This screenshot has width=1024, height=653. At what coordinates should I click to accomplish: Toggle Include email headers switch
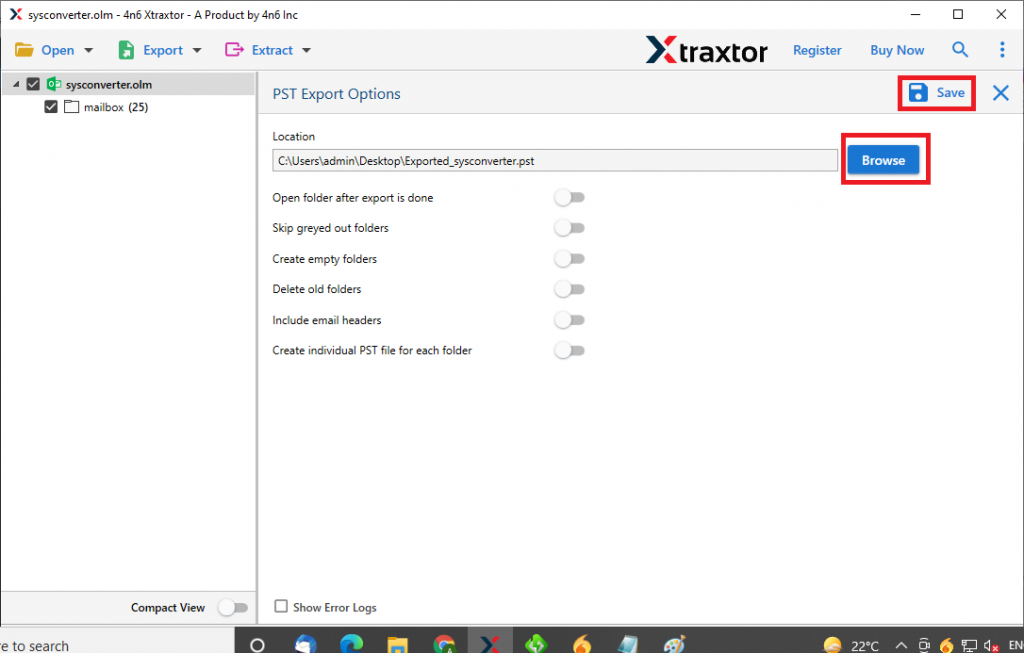(x=569, y=320)
